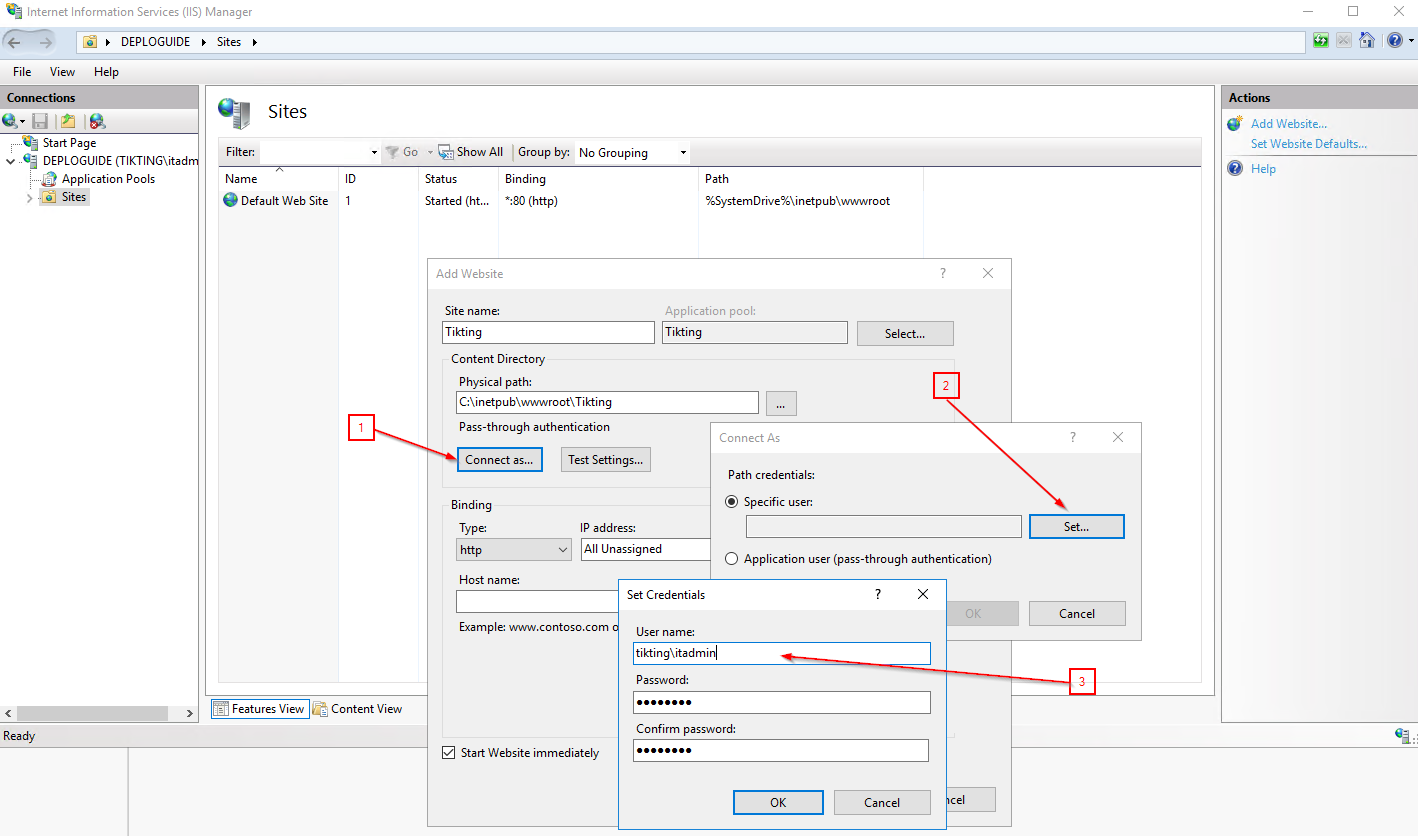Select the Specific user radio button
Viewport: 1418px width, 836px height.
coord(733,502)
